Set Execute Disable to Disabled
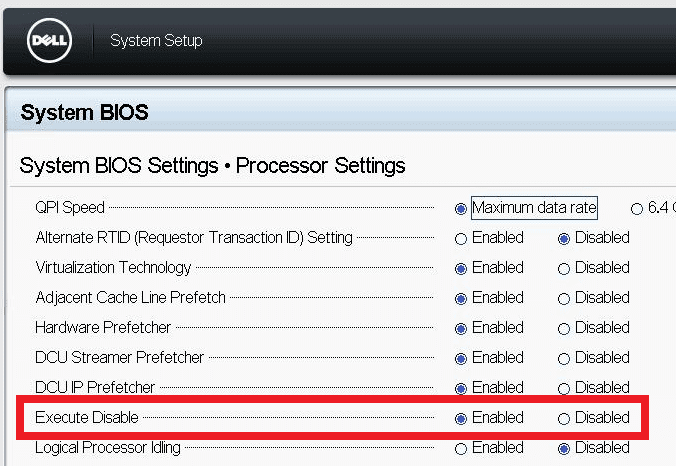 [x=564, y=419]
